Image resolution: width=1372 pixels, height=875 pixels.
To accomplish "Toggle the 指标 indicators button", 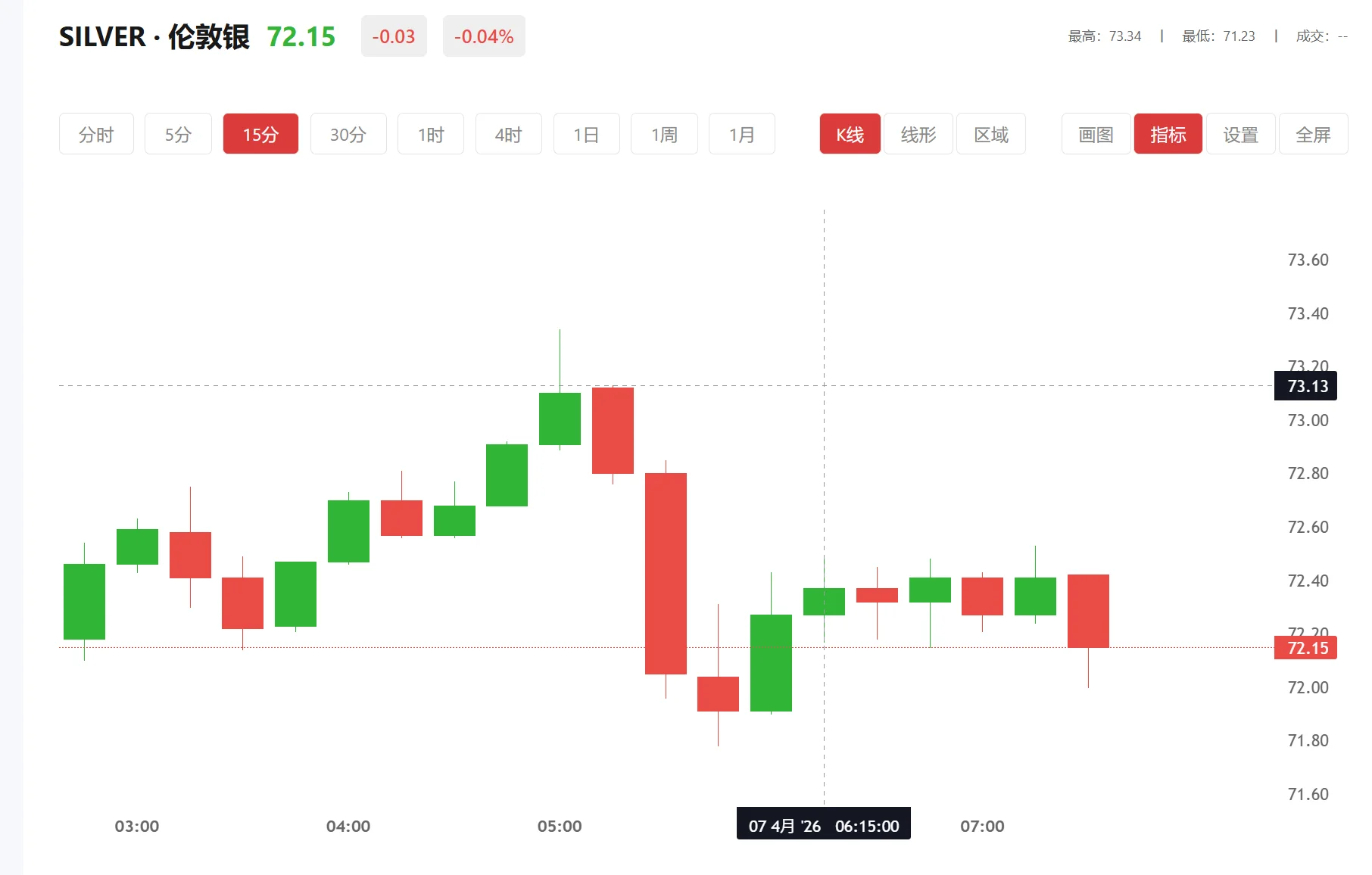I will 1168,134.
